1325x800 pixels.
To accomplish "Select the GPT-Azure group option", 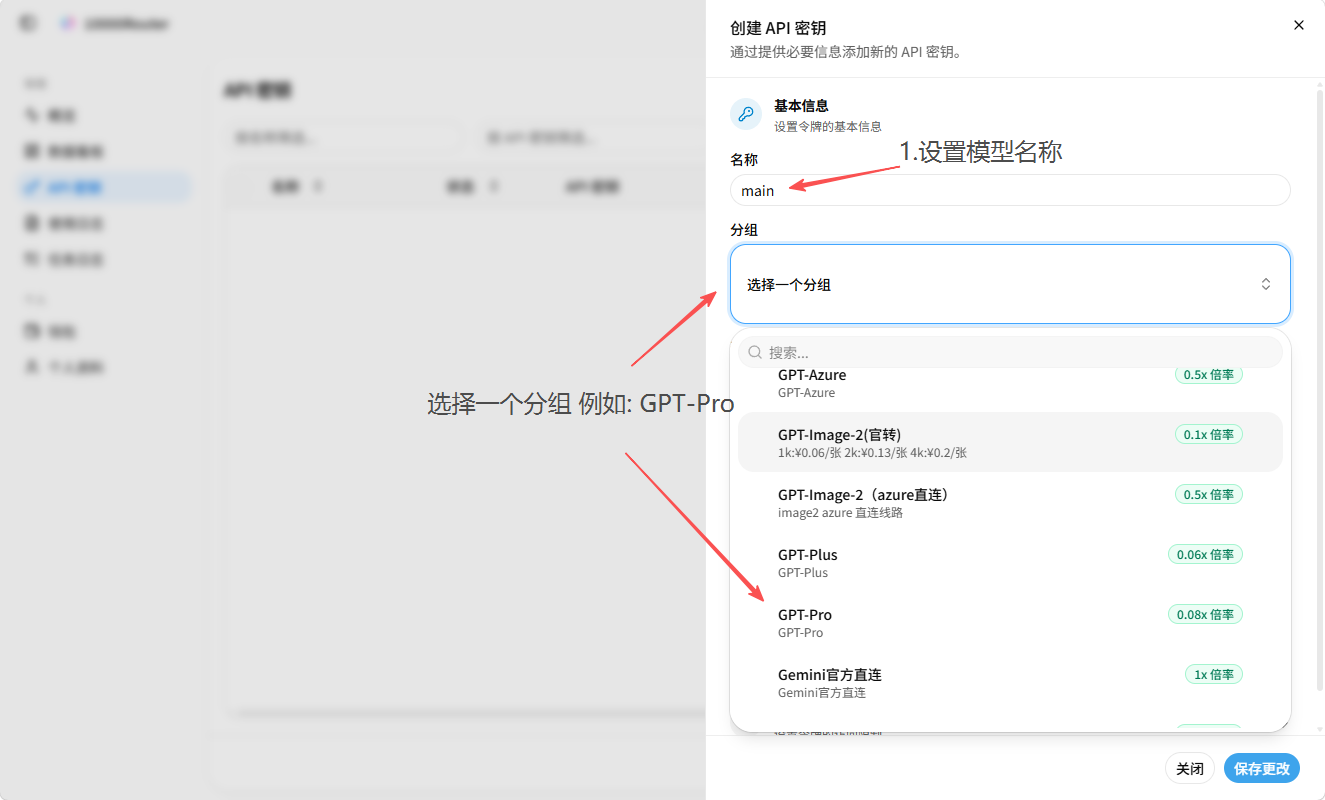I will point(1010,383).
